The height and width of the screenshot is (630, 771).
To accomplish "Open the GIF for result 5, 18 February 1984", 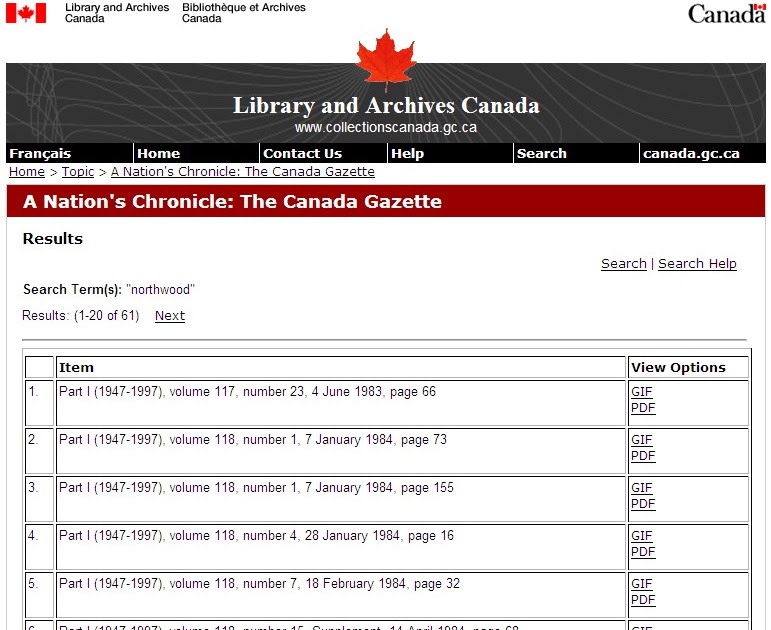I will (x=642, y=584).
